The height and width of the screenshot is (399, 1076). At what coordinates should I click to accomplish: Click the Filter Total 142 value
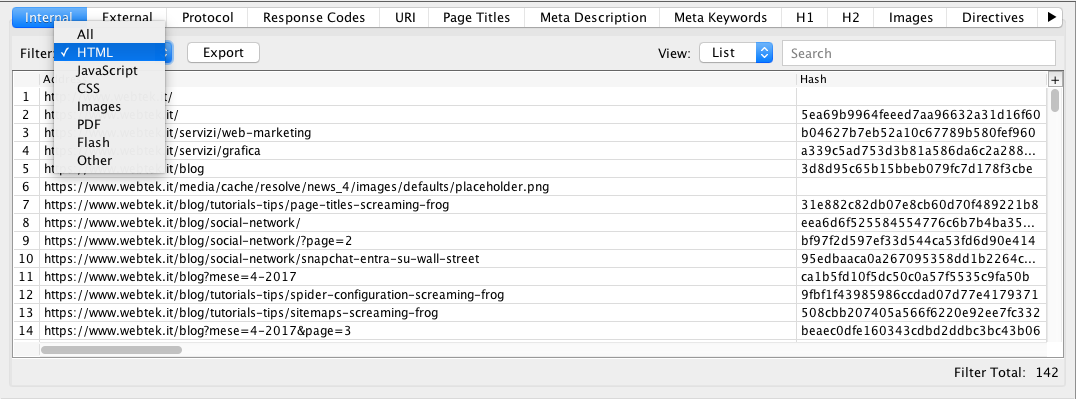coord(1047,373)
